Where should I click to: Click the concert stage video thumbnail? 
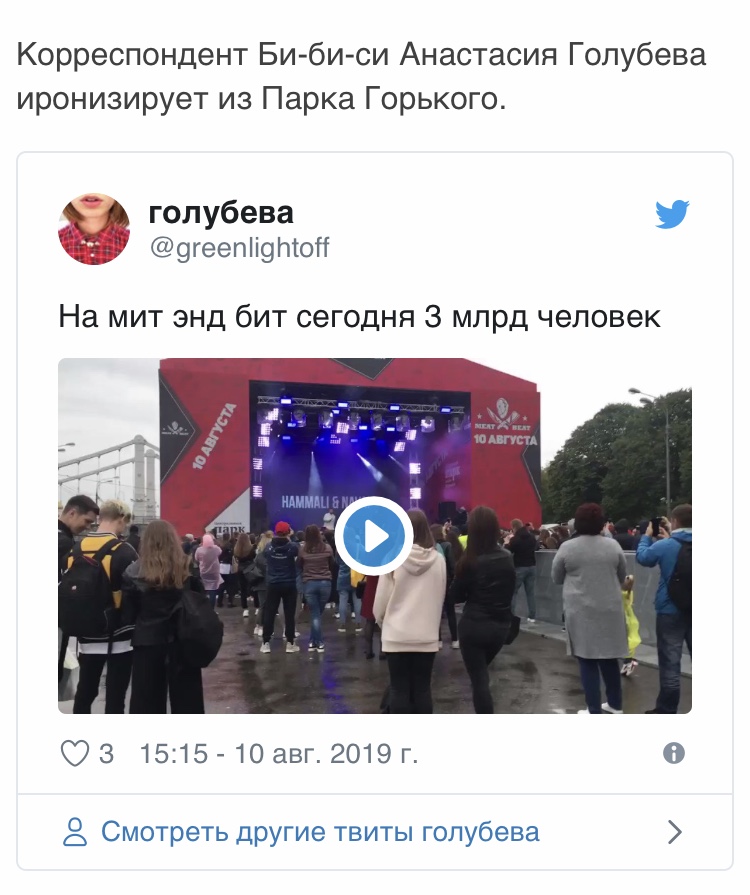coord(374,536)
